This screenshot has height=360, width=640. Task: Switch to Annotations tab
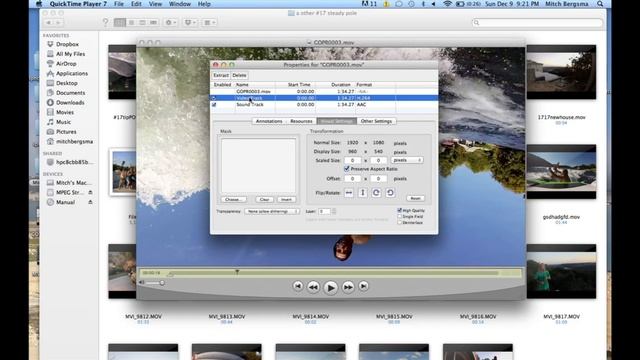point(269,121)
